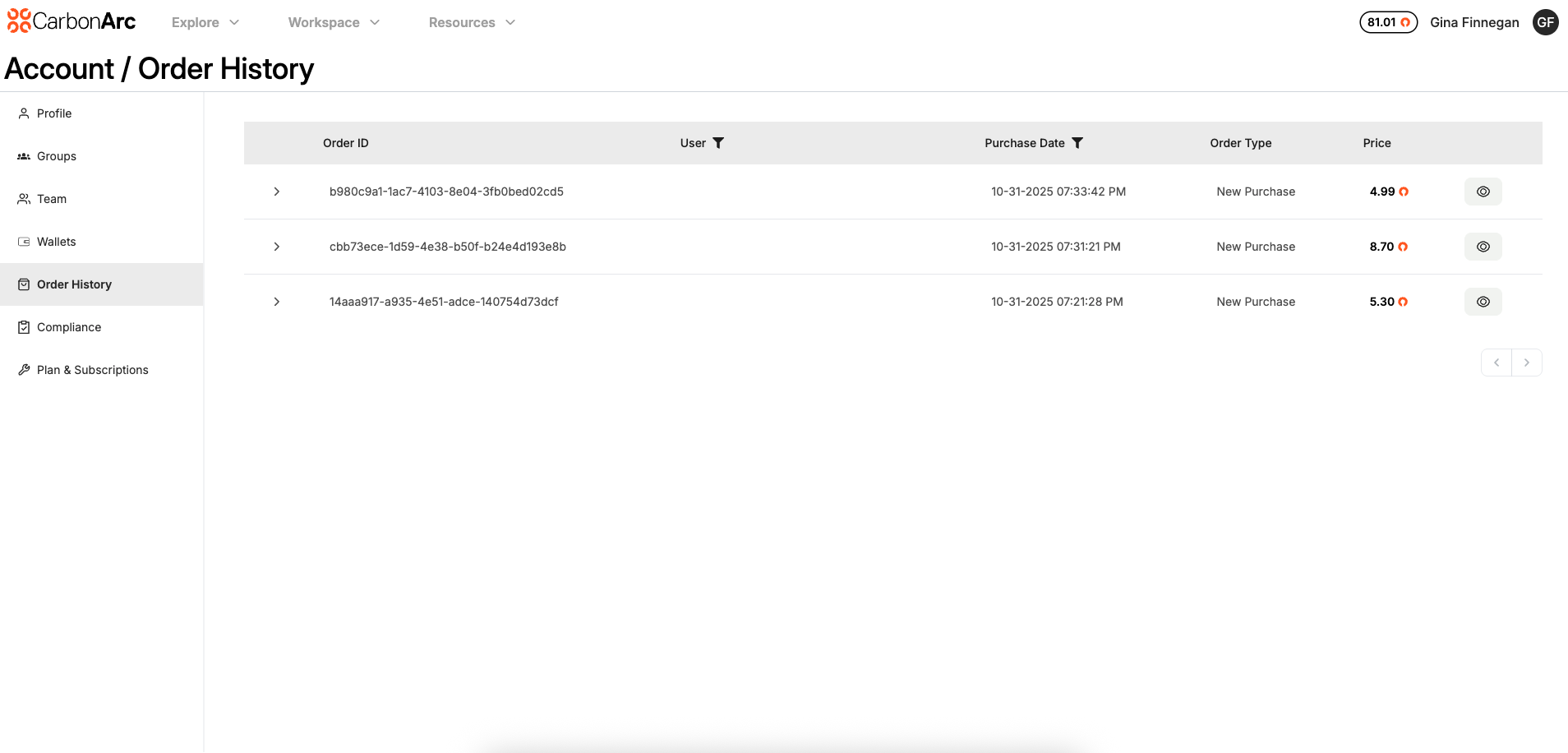Go to next page of orders
The height and width of the screenshot is (753, 1568).
[x=1526, y=363]
